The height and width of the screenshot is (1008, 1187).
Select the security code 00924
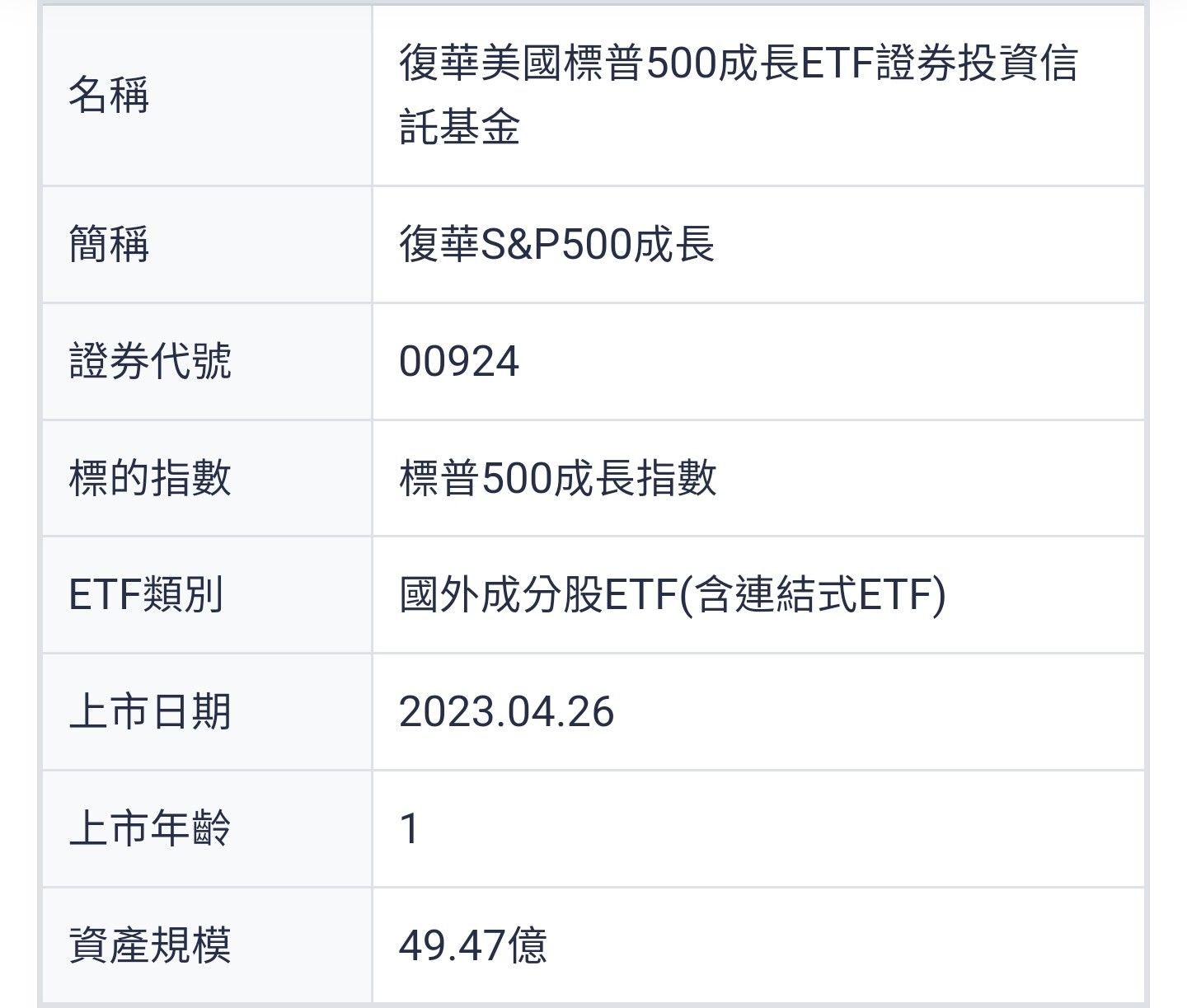[459, 362]
